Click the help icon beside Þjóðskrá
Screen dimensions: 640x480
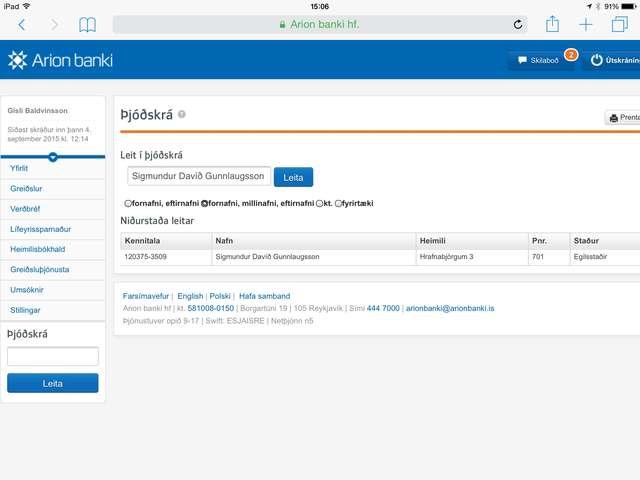(182, 114)
